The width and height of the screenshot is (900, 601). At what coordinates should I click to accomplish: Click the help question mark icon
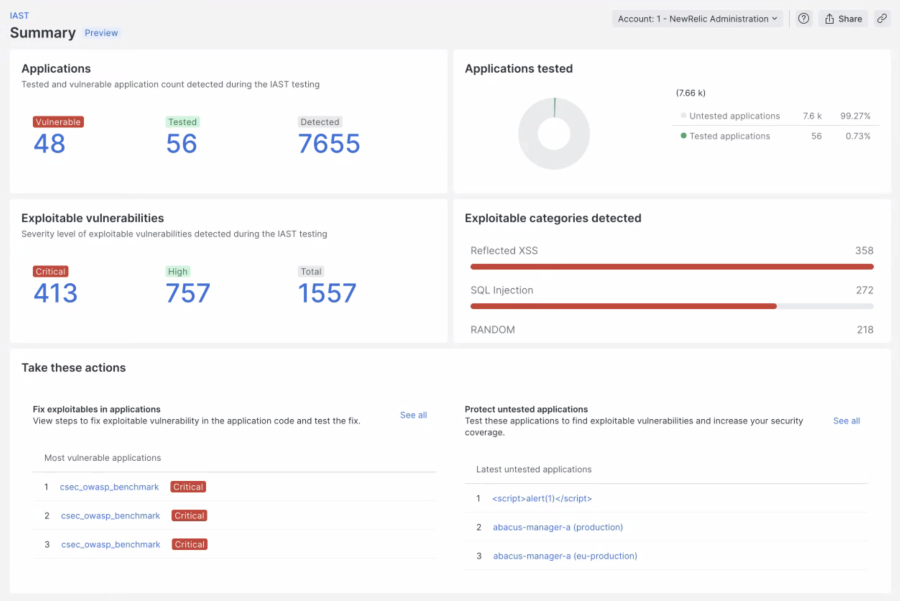803,19
